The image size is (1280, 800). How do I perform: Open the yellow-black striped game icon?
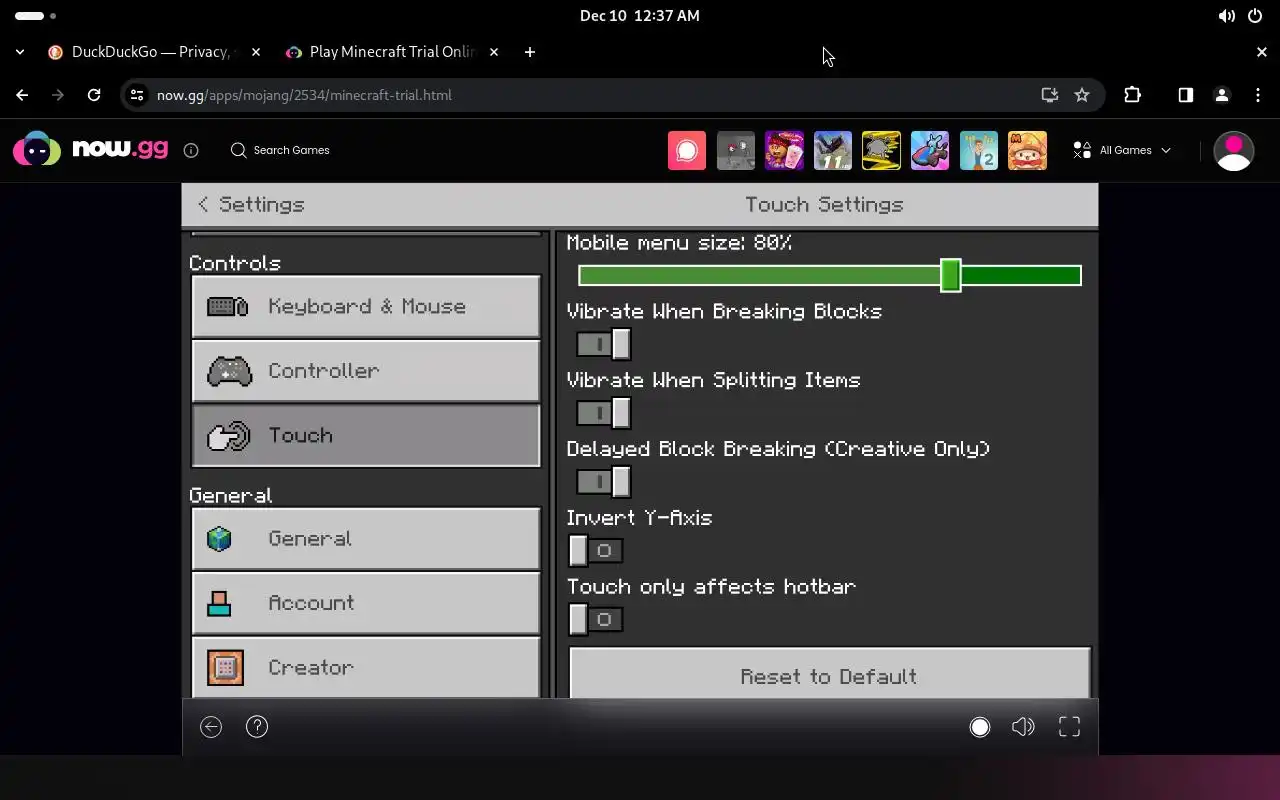[x=882, y=150]
